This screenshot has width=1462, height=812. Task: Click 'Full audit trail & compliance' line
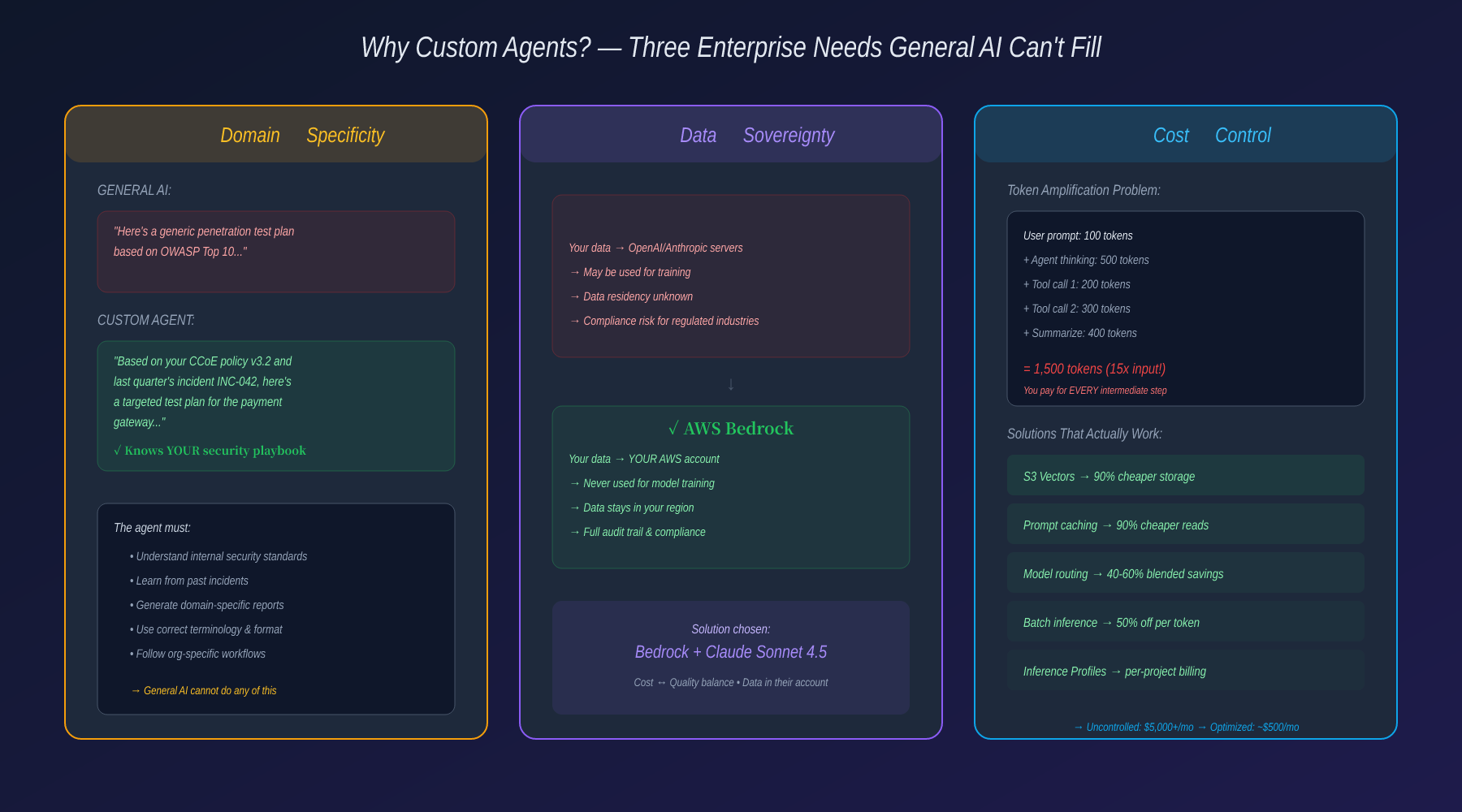pos(637,532)
